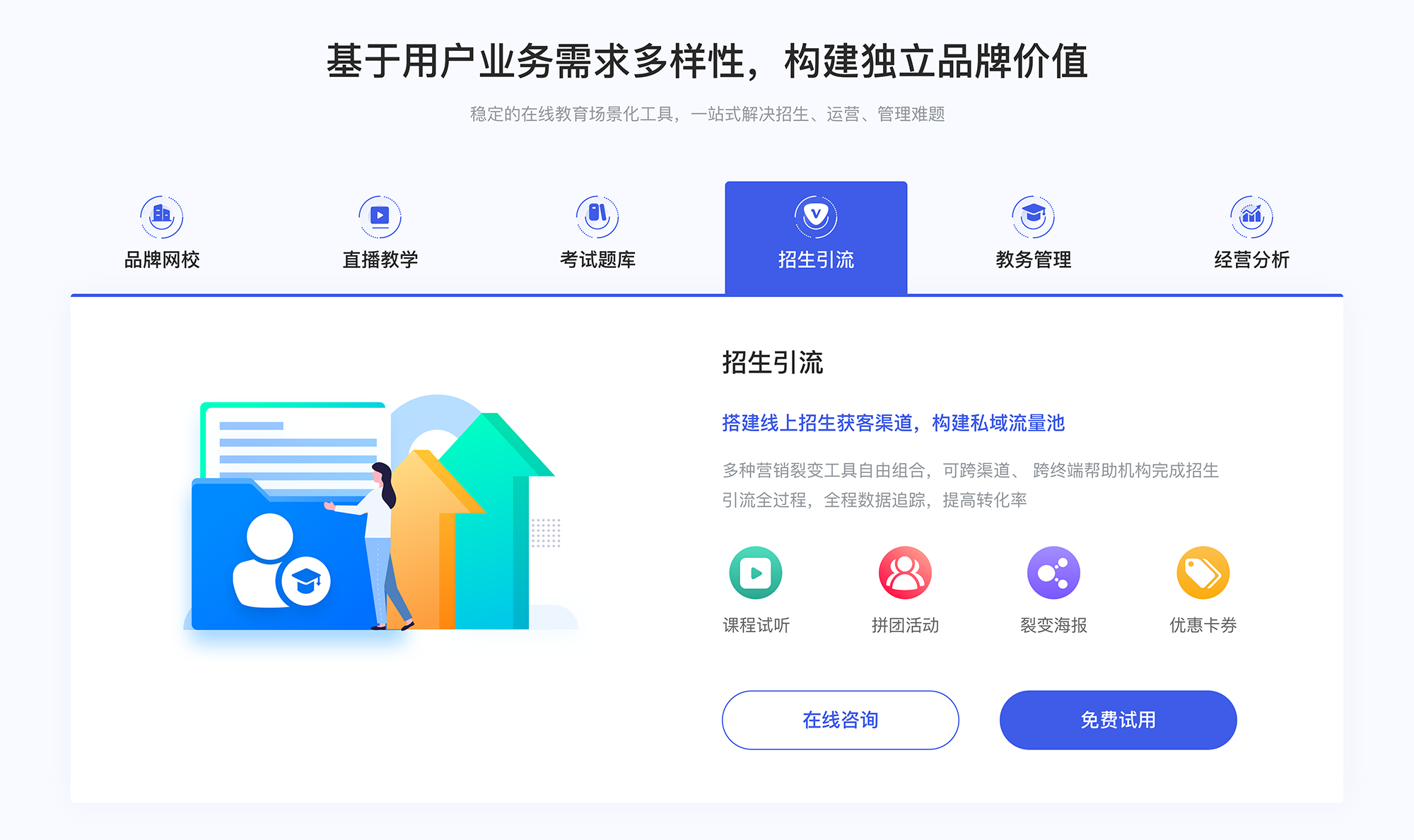
Task: Click the 在线咨询 button
Action: 840,720
